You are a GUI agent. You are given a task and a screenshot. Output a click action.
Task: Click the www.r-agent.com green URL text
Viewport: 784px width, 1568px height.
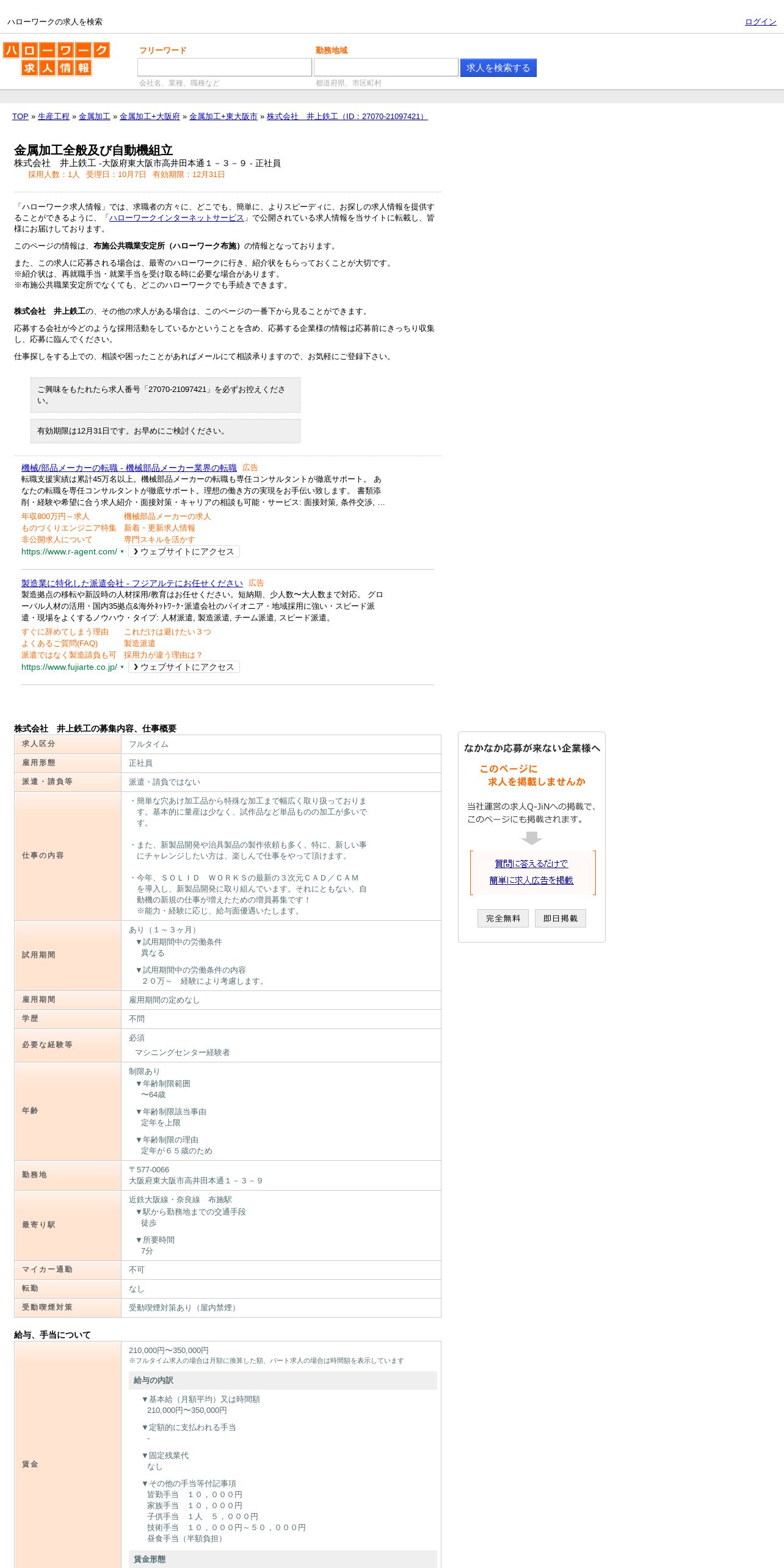[69, 552]
